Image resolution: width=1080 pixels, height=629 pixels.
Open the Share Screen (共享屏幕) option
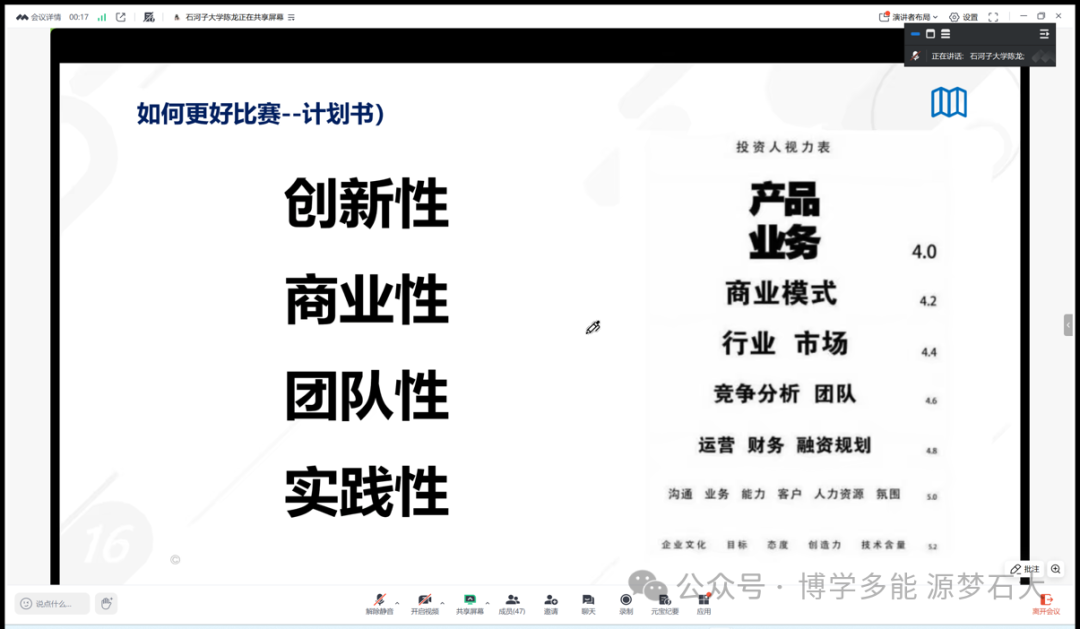[x=469, y=603]
